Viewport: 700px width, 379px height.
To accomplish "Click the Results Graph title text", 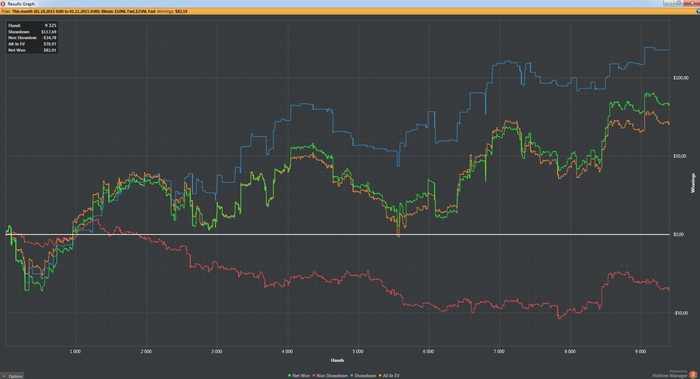I will [21, 4].
